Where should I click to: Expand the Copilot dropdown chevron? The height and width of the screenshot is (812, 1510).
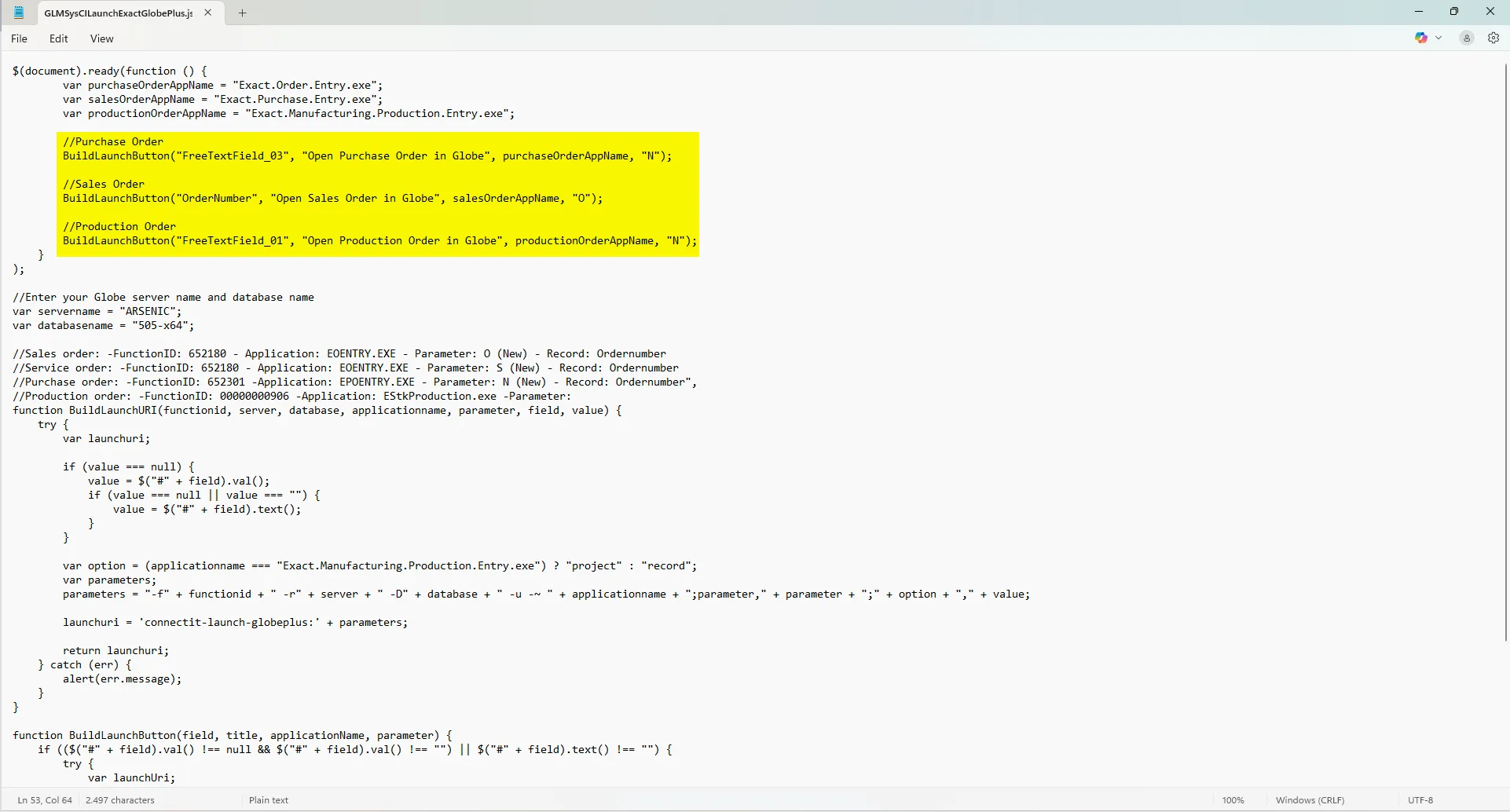pyautogui.click(x=1439, y=38)
